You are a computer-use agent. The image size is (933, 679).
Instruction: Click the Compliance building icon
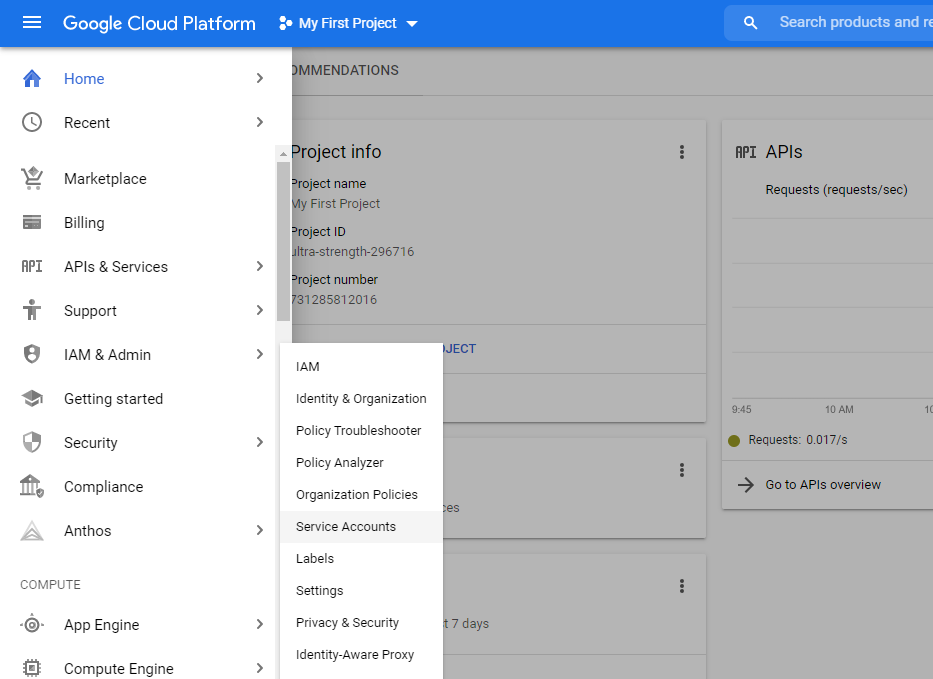click(x=32, y=486)
